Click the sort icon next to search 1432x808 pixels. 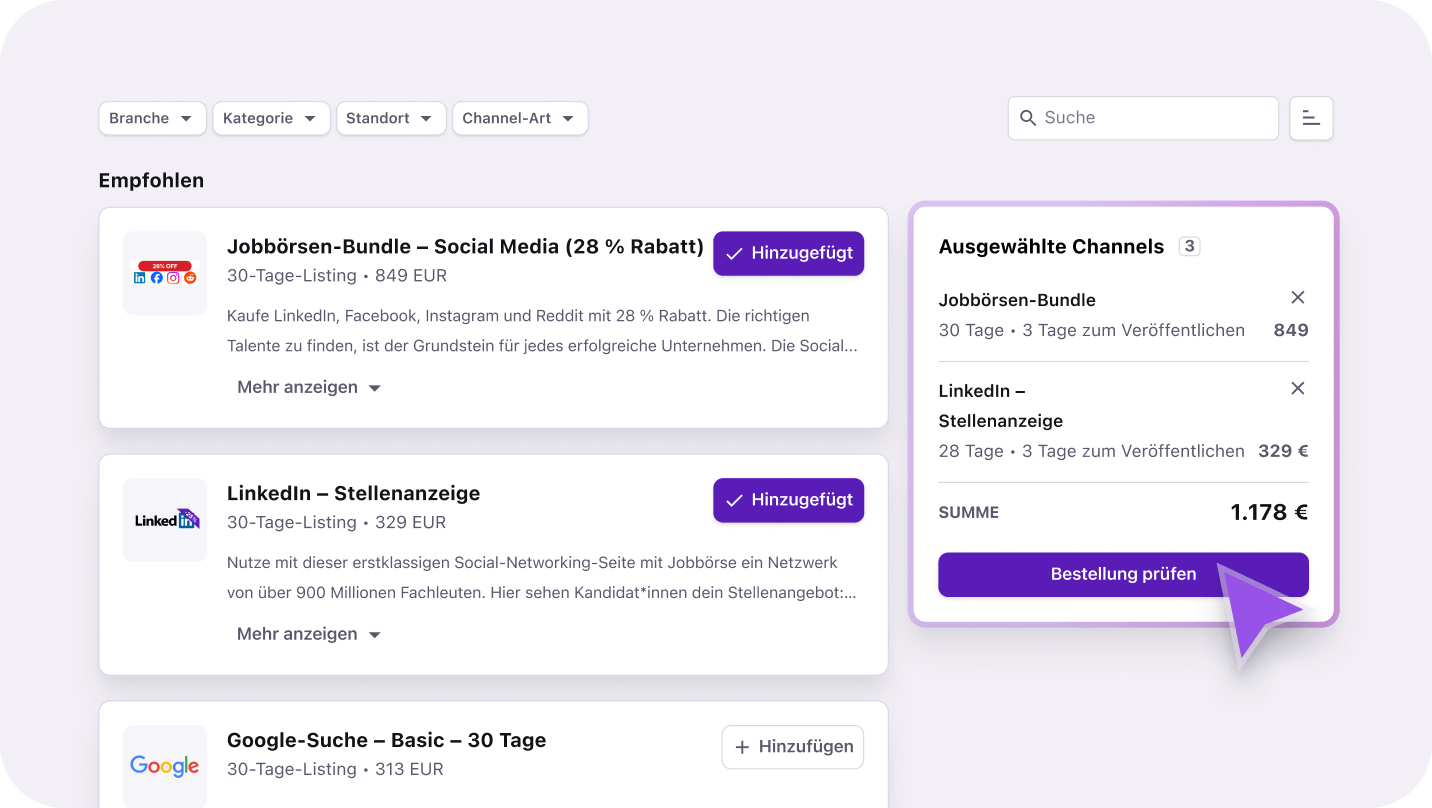[x=1311, y=118]
